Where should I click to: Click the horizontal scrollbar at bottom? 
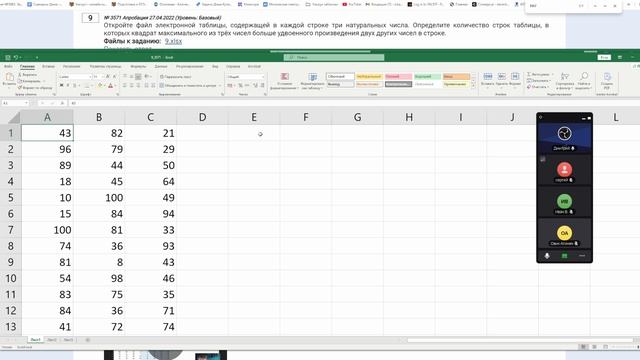(x=520, y=340)
